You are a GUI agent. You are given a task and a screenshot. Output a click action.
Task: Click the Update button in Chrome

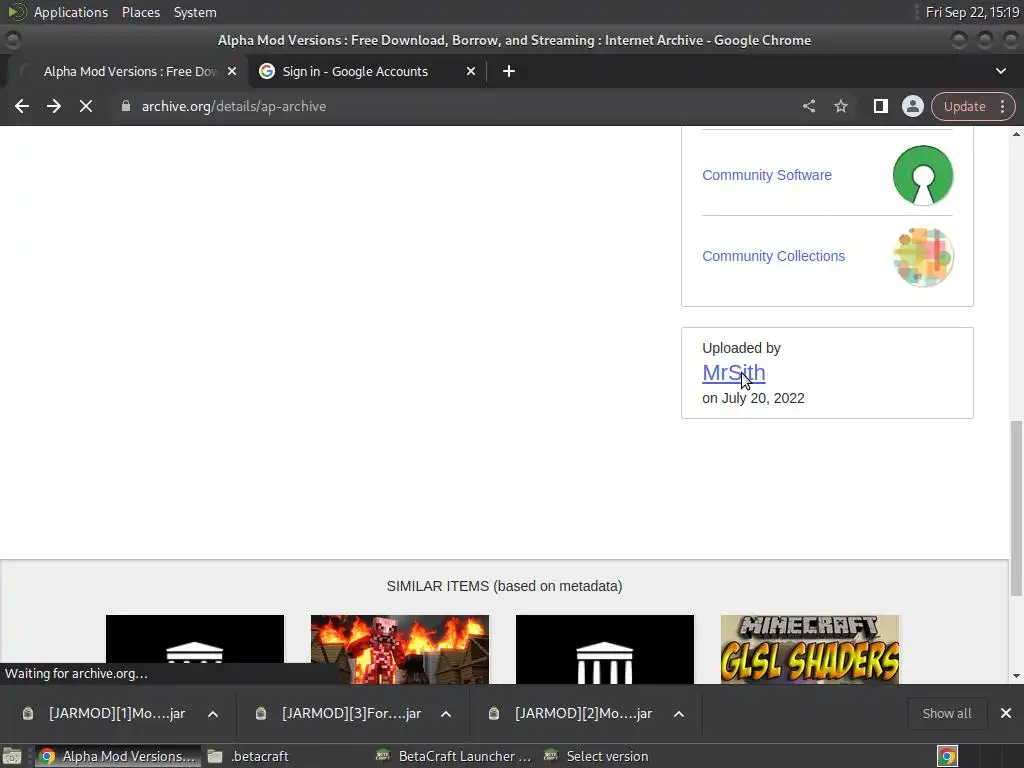pyautogui.click(x=964, y=106)
